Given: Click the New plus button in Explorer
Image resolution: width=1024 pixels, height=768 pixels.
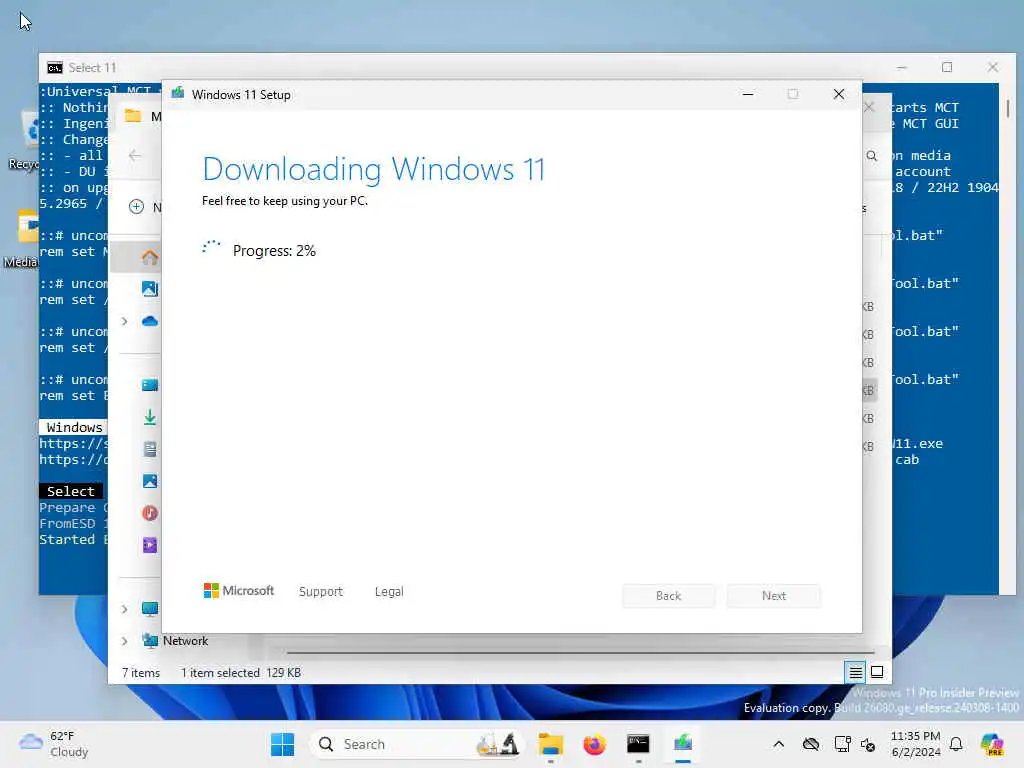Looking at the screenshot, I should pyautogui.click(x=136, y=207).
